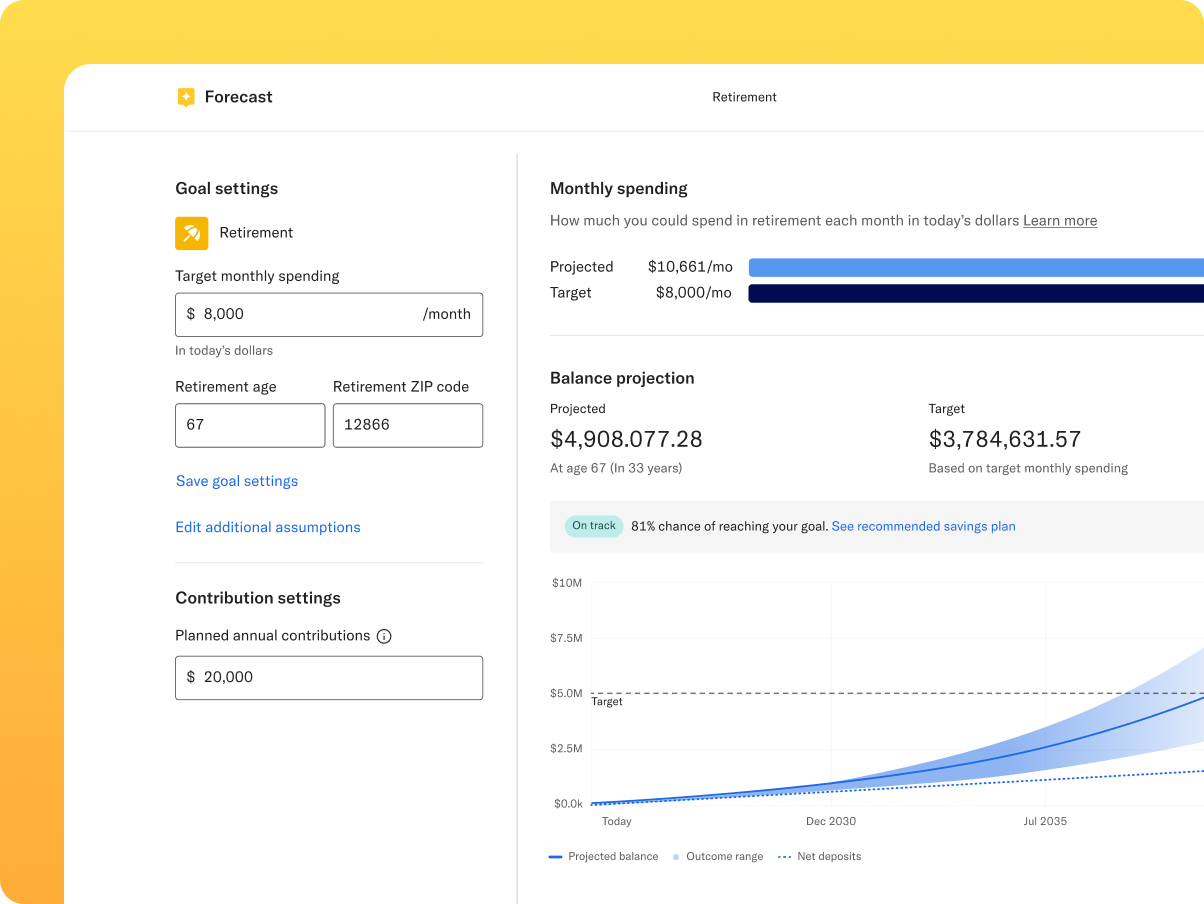Click the Target monthly spending field
Screen dimensions: 1204x904
pyautogui.click(x=329, y=314)
